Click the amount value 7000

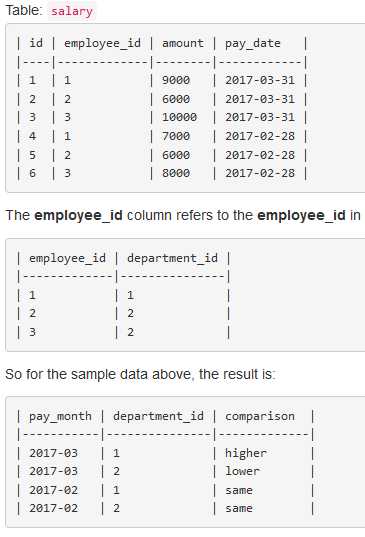(176, 136)
